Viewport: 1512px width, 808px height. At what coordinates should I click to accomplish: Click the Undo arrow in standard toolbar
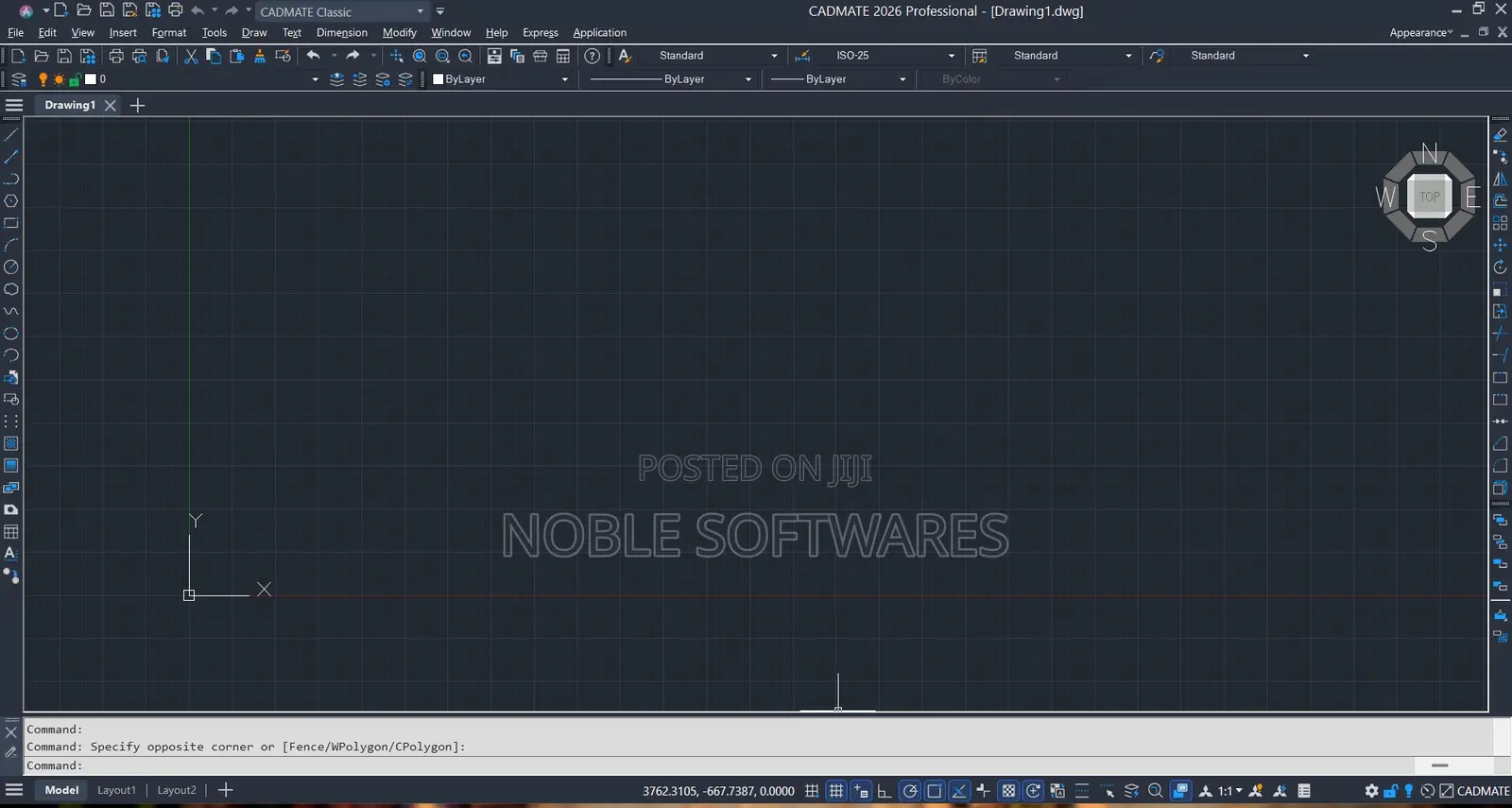click(313, 56)
